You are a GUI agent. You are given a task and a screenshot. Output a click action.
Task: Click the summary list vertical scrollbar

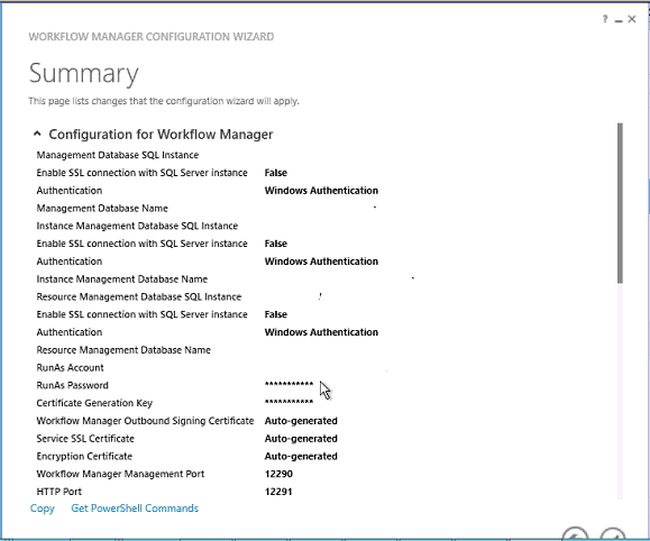pos(620,203)
